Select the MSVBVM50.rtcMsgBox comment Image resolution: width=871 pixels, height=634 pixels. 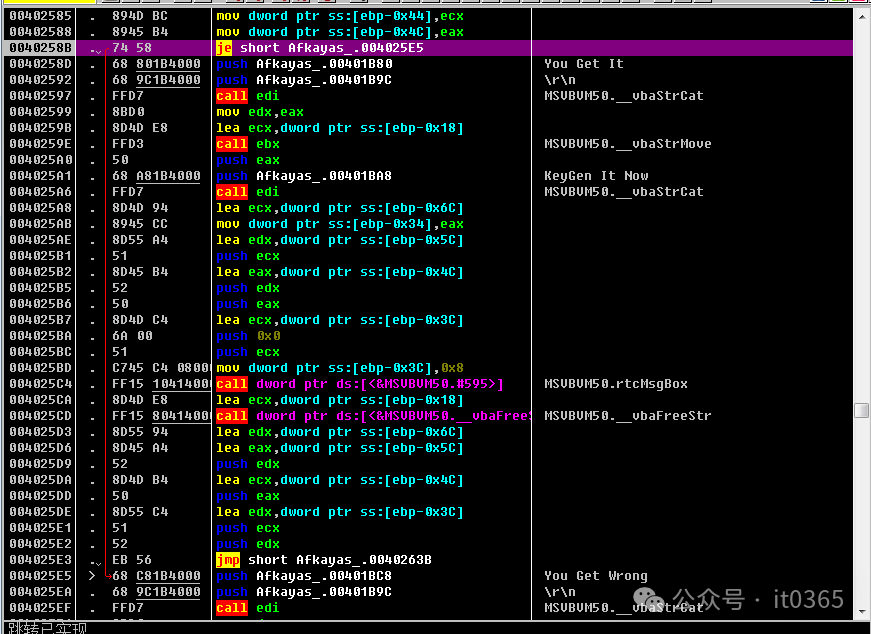[615, 384]
